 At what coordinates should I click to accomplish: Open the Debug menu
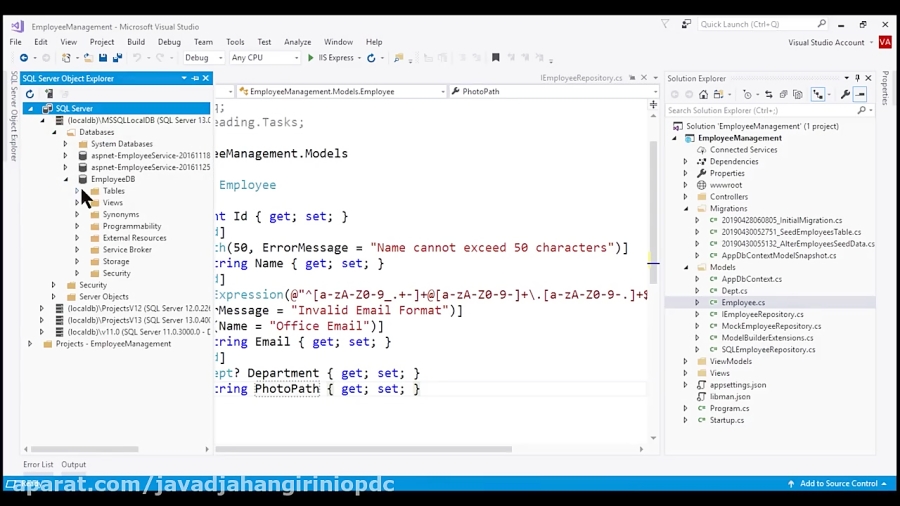169,42
